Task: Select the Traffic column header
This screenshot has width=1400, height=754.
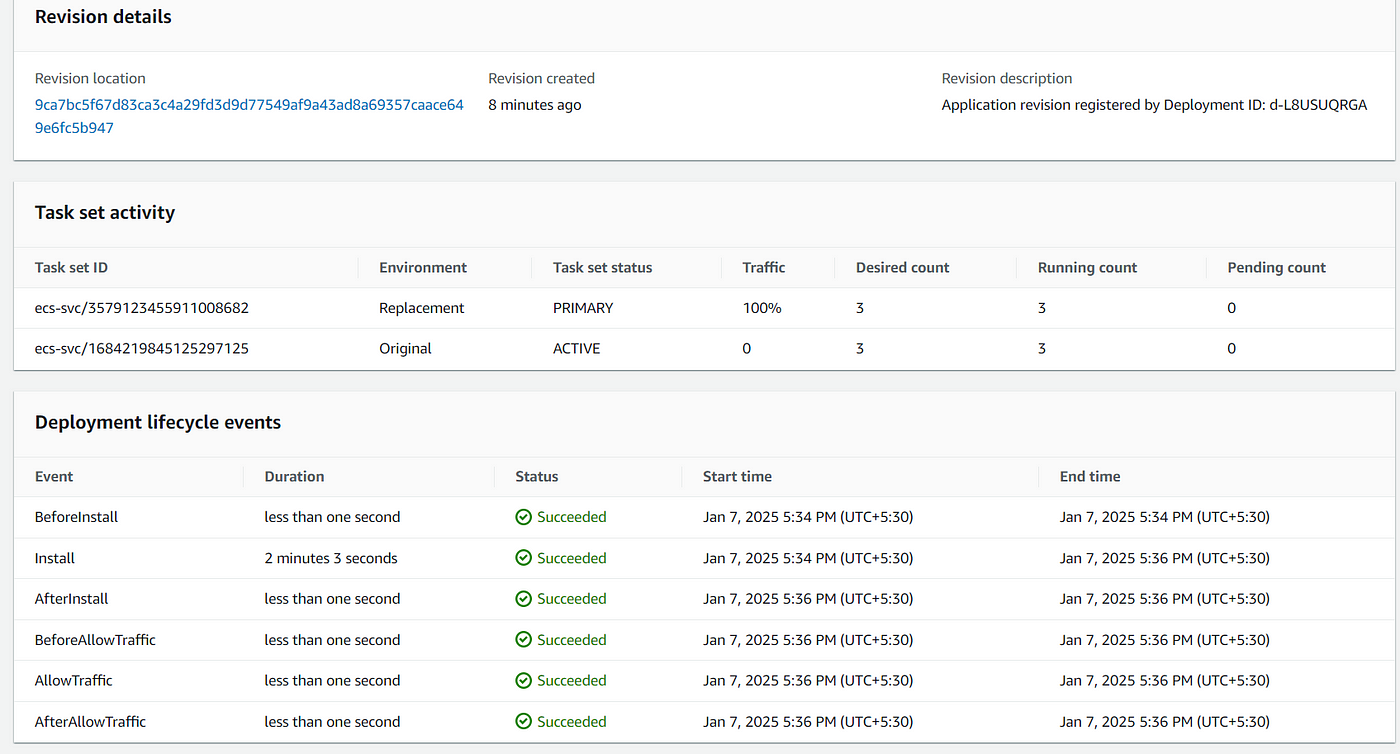Action: click(x=764, y=267)
